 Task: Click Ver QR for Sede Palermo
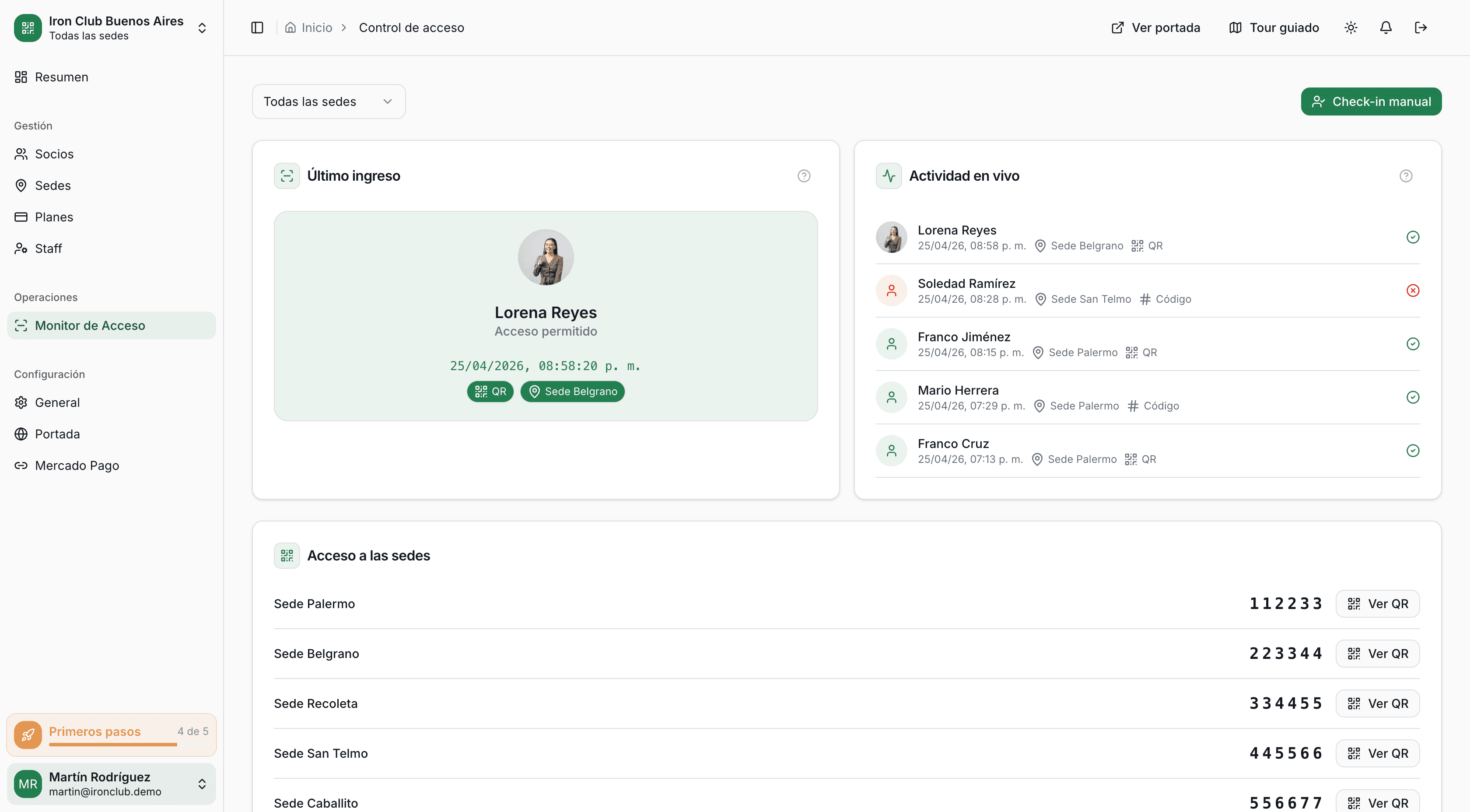pos(1377,604)
